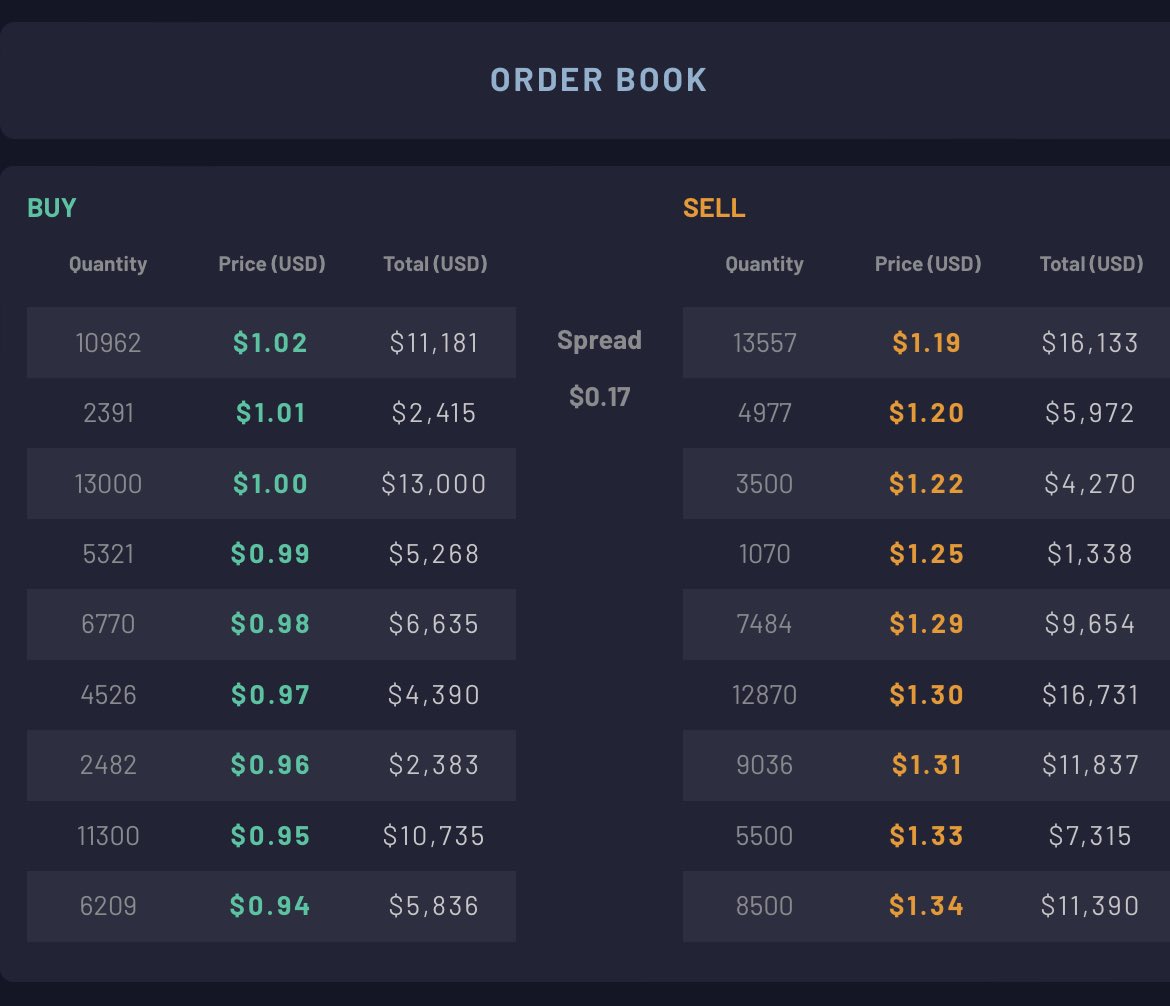Screen dimensions: 1170x1006
Task: Select sell price $1.19
Action: click(x=927, y=343)
